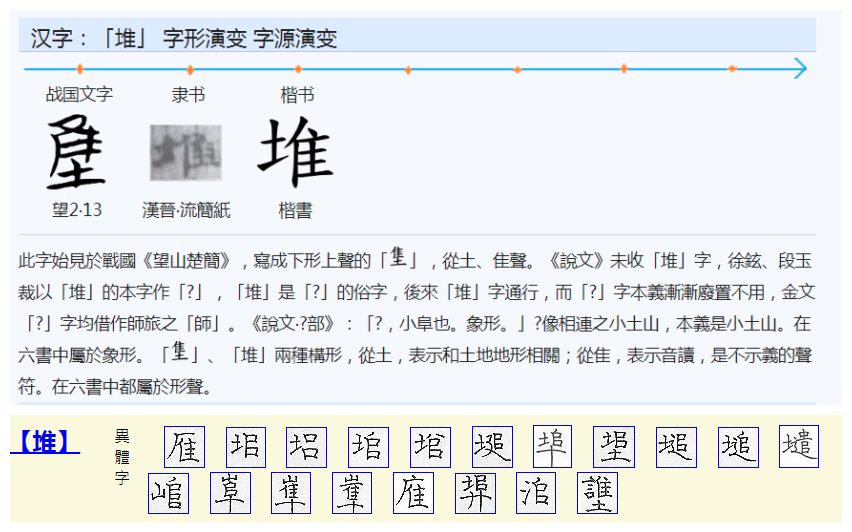Open the variant glyph with 氵 beside 𠂤
Viewport: 852px width, 532px height.
point(536,493)
